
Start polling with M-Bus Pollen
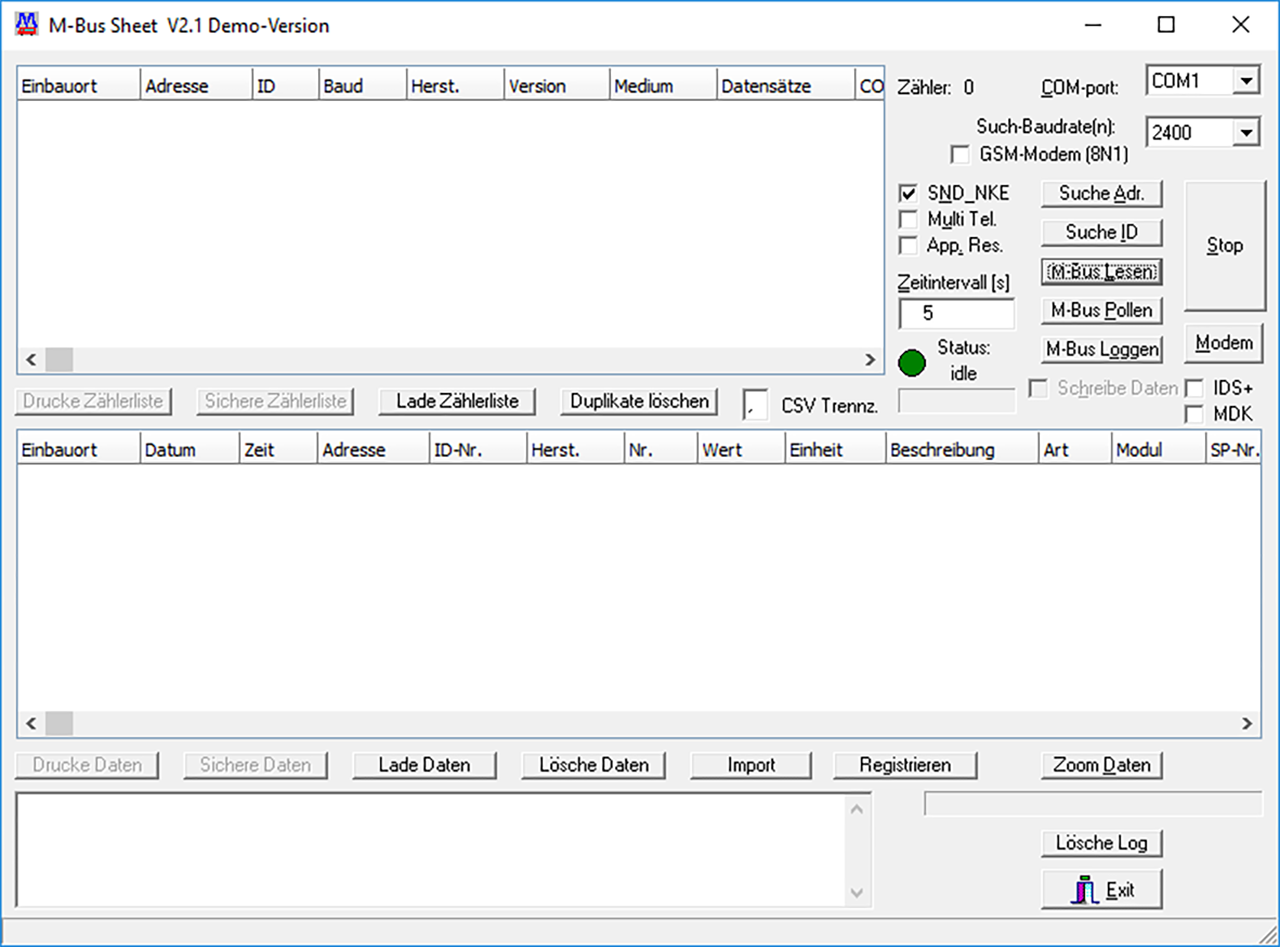coord(1101,310)
